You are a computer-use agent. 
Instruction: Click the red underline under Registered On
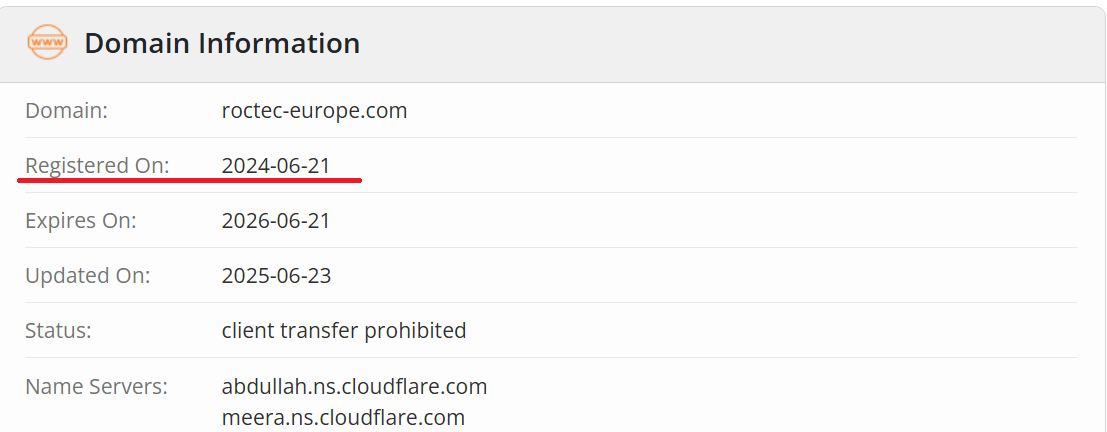click(x=190, y=181)
